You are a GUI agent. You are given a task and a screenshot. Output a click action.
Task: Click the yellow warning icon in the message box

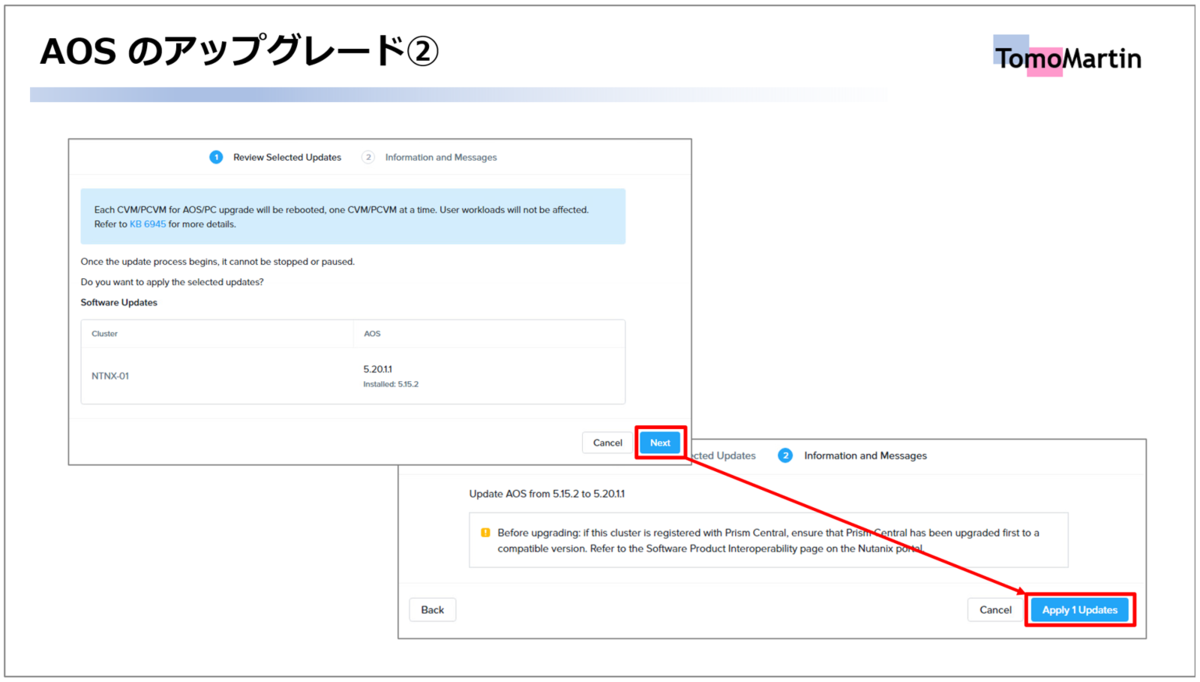485,533
